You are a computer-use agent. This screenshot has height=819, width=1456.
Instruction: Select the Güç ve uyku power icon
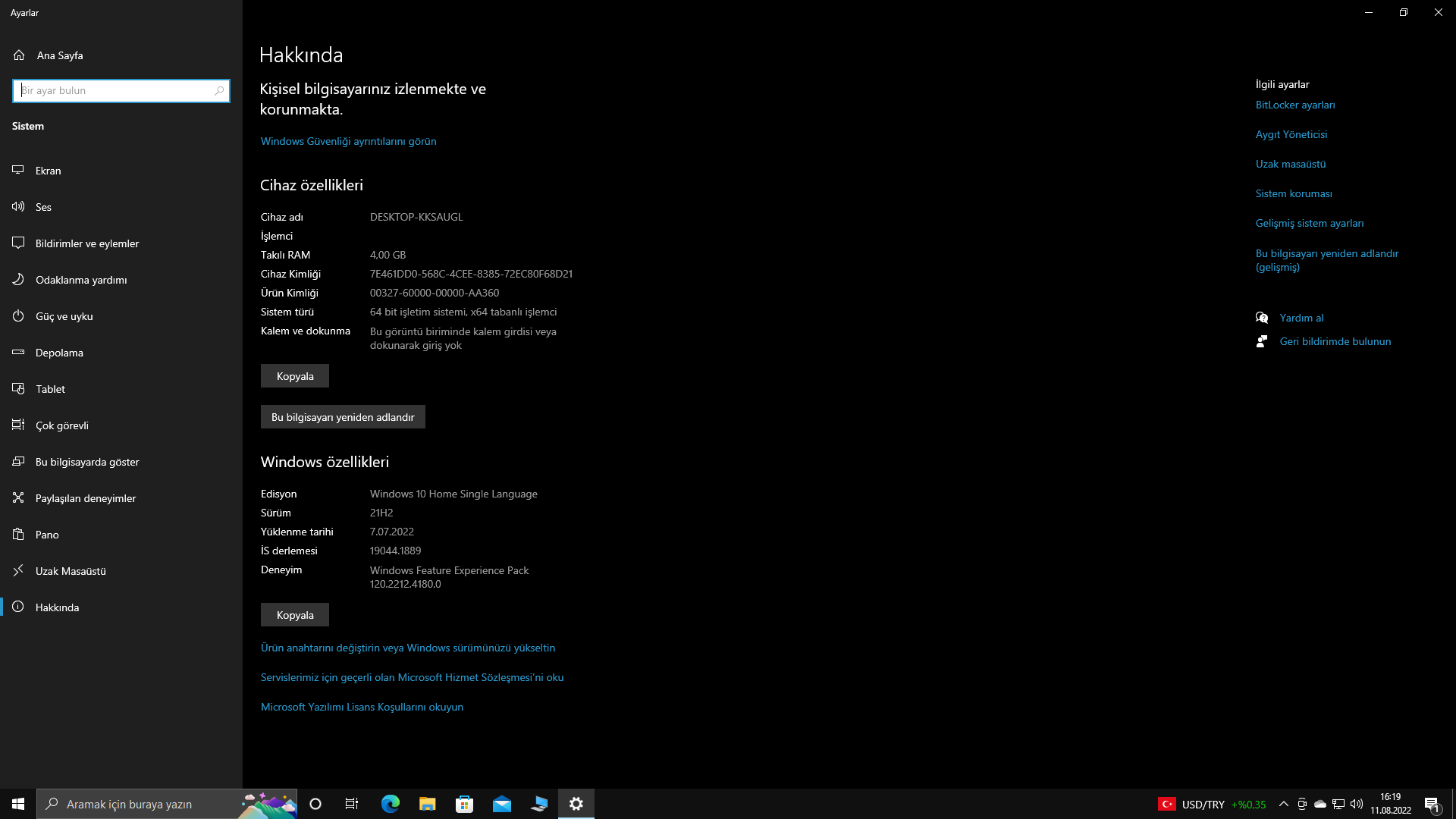click(x=18, y=316)
